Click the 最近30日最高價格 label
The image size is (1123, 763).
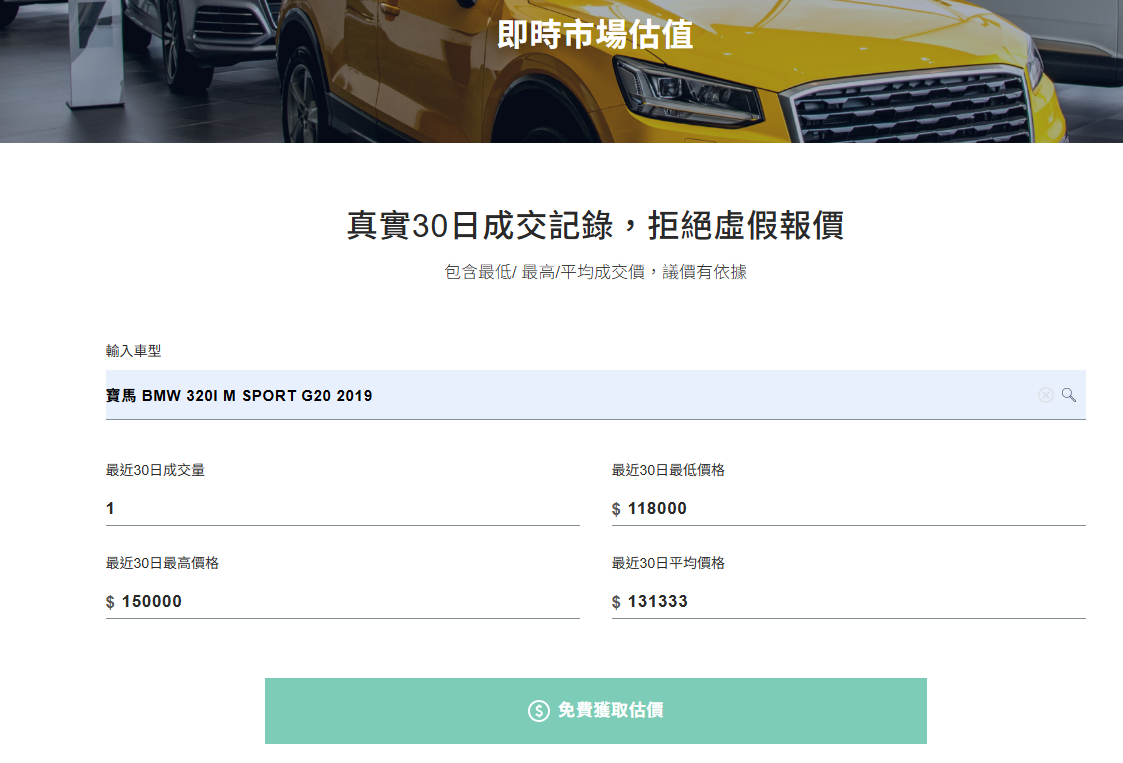pos(162,563)
